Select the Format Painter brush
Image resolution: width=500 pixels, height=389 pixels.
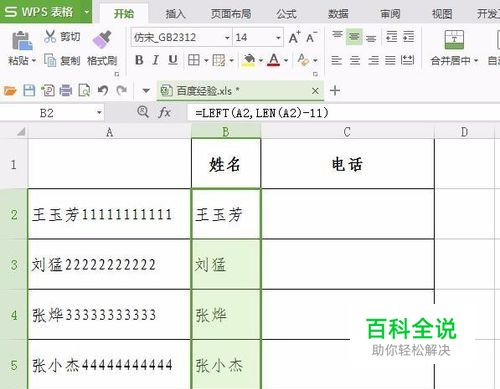coord(102,40)
